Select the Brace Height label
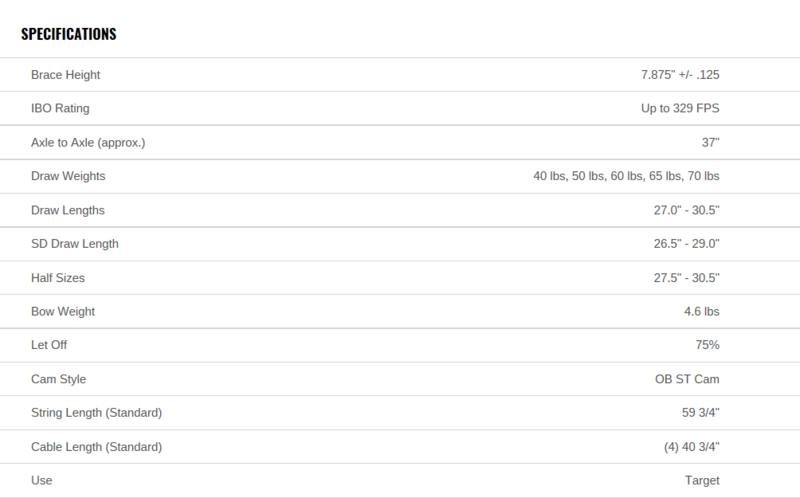800x498 pixels. [x=65, y=75]
